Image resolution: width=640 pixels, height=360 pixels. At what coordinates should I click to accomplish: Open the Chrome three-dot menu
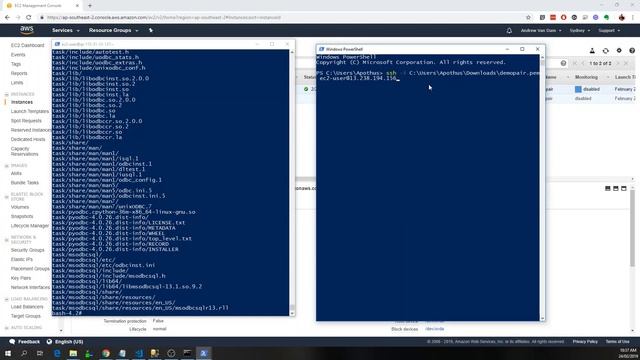pos(633,18)
